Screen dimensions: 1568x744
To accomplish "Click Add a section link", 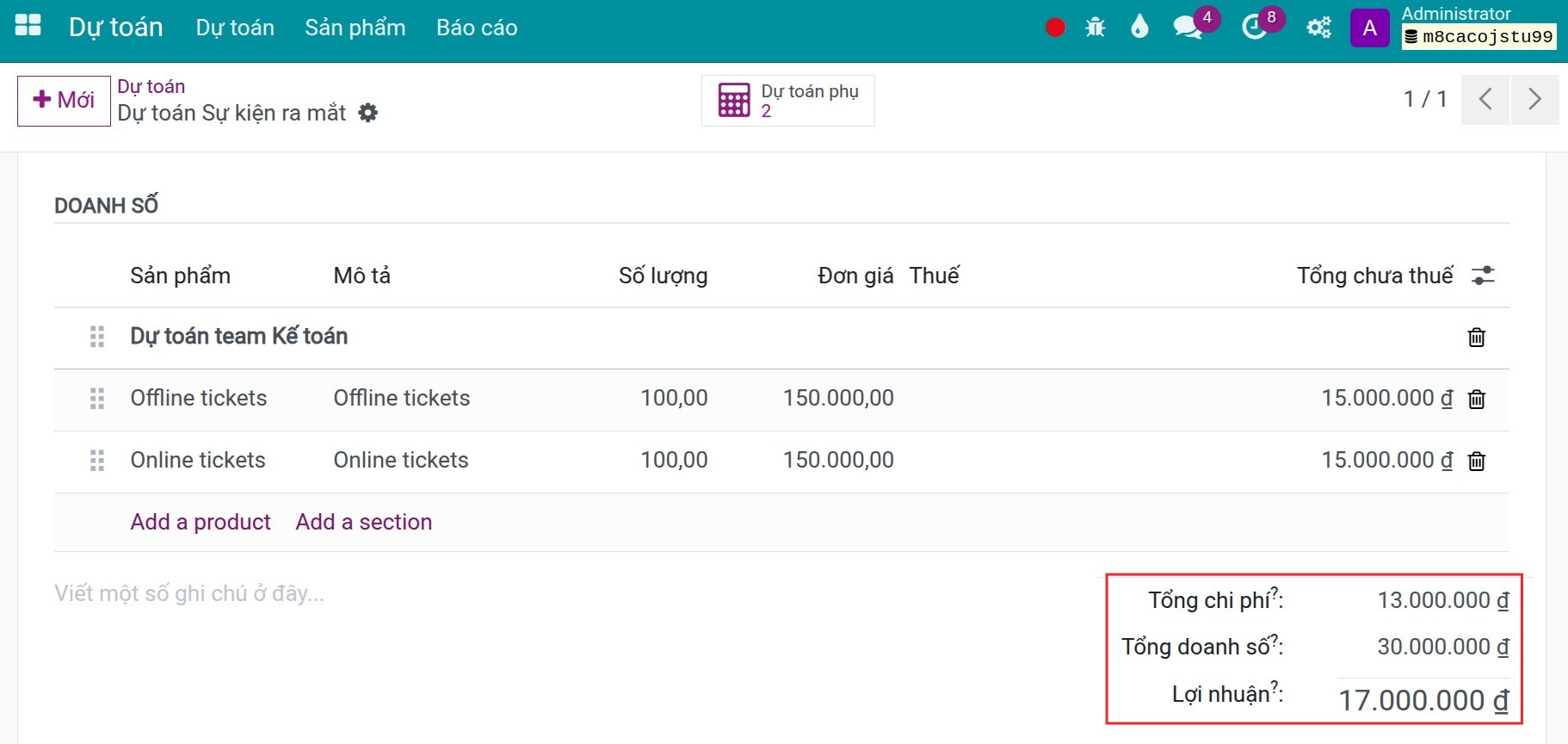I will 364,522.
